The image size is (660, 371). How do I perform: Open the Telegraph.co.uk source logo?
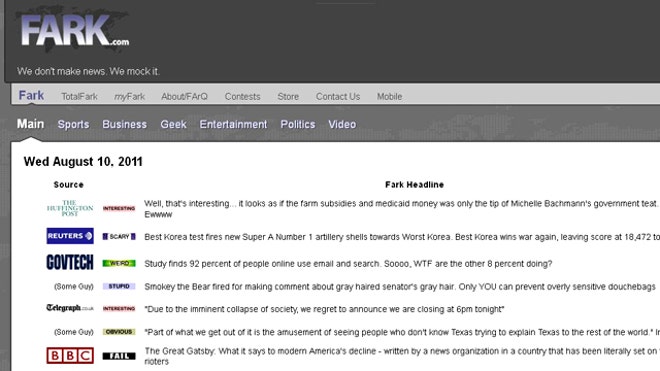(70, 308)
